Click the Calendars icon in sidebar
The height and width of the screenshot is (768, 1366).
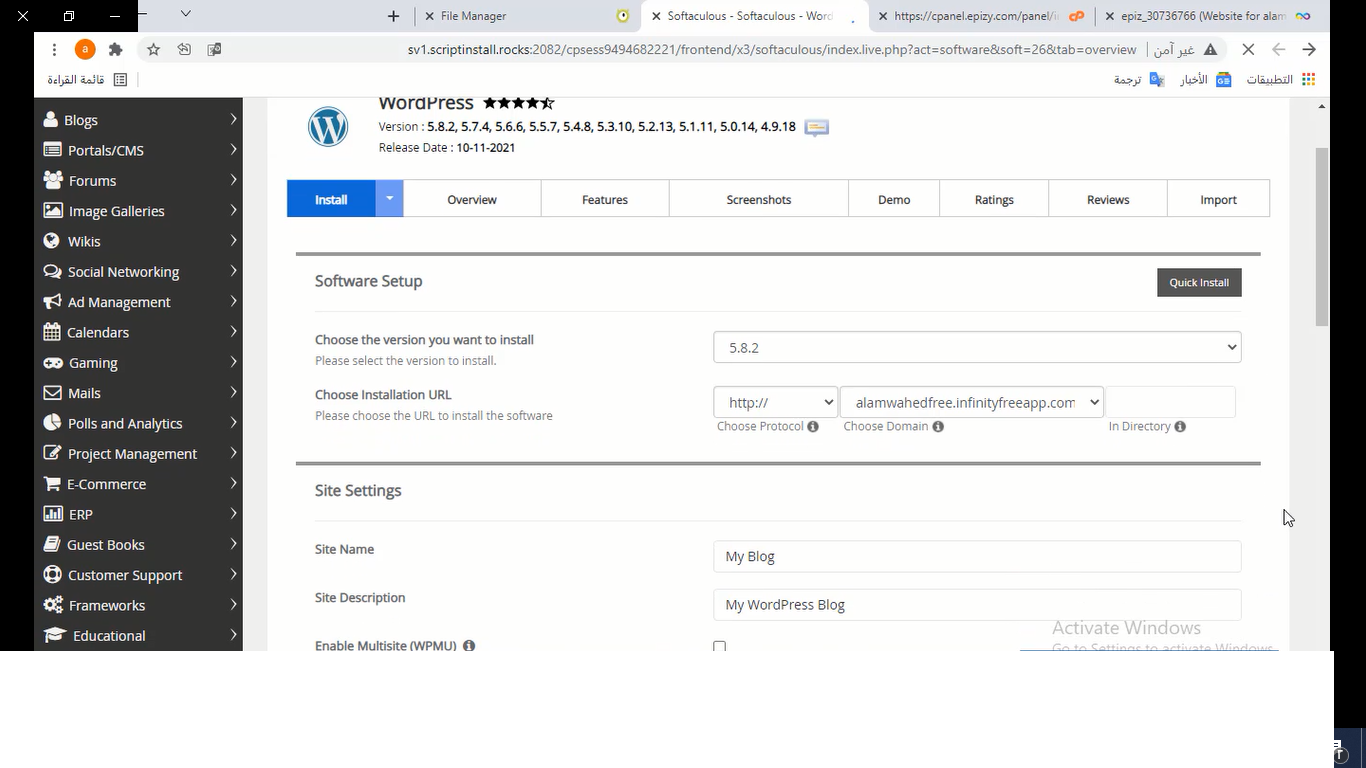click(52, 331)
